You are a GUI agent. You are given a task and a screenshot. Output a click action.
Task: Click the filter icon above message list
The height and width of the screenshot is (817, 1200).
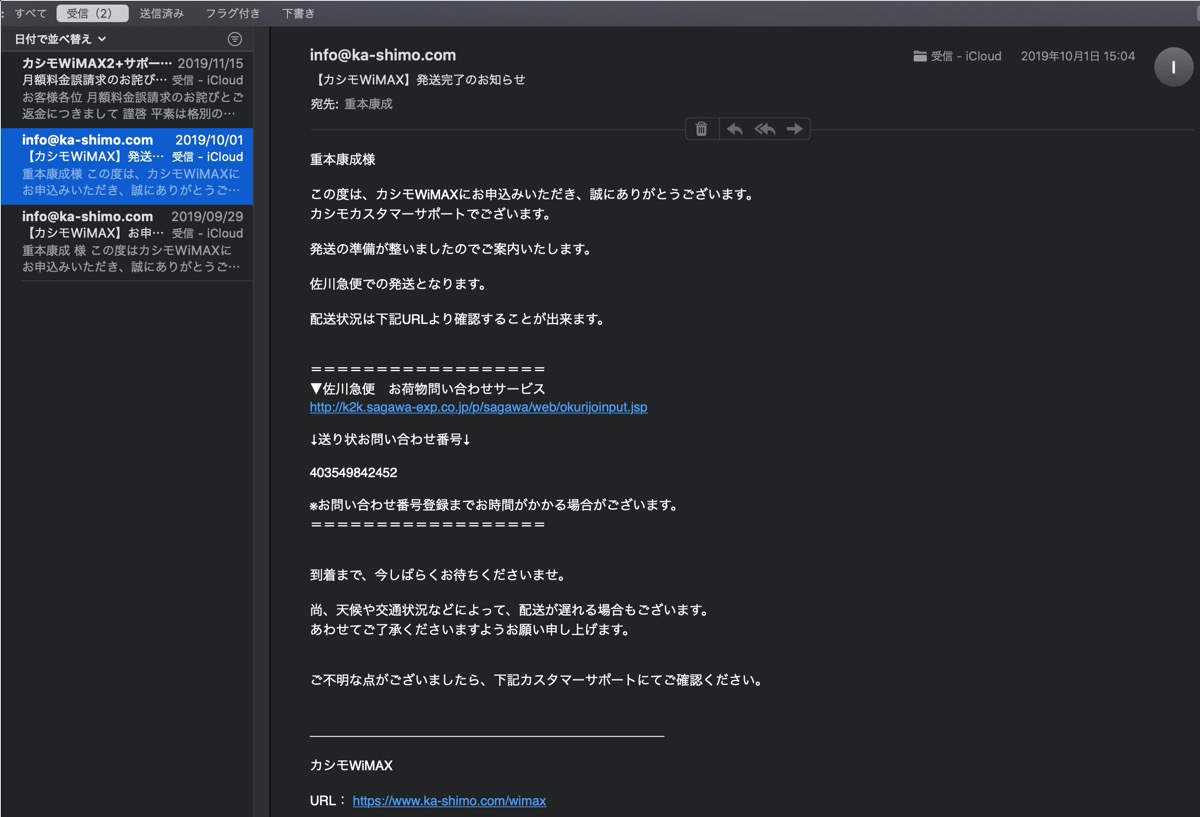235,39
